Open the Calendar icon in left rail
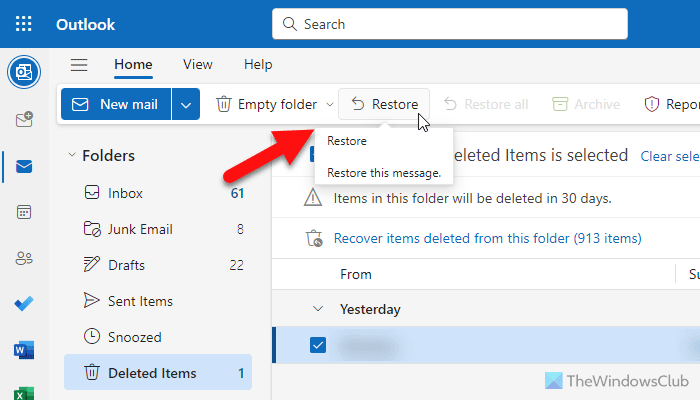 click(23, 212)
